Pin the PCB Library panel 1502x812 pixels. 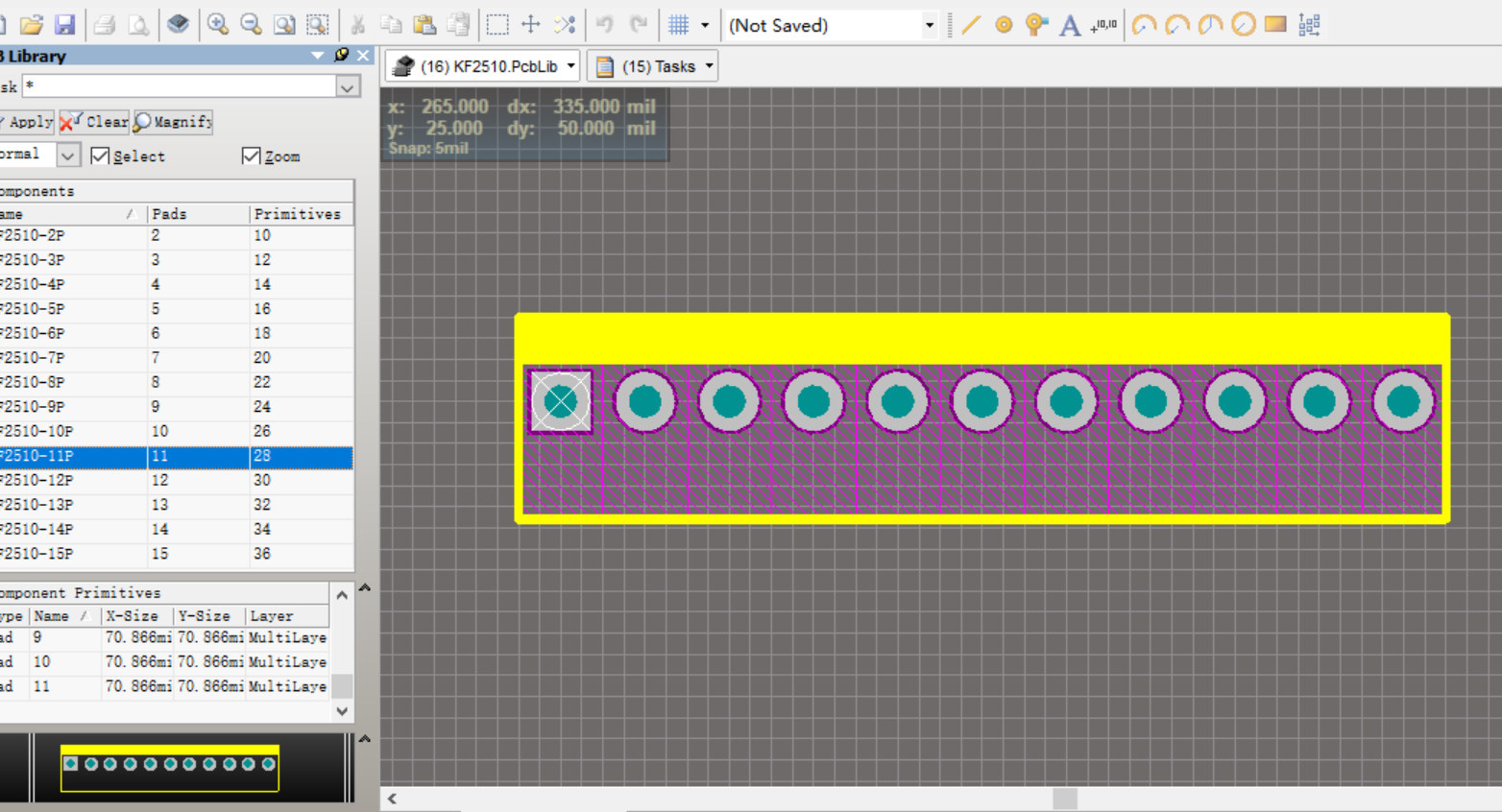pyautogui.click(x=341, y=56)
